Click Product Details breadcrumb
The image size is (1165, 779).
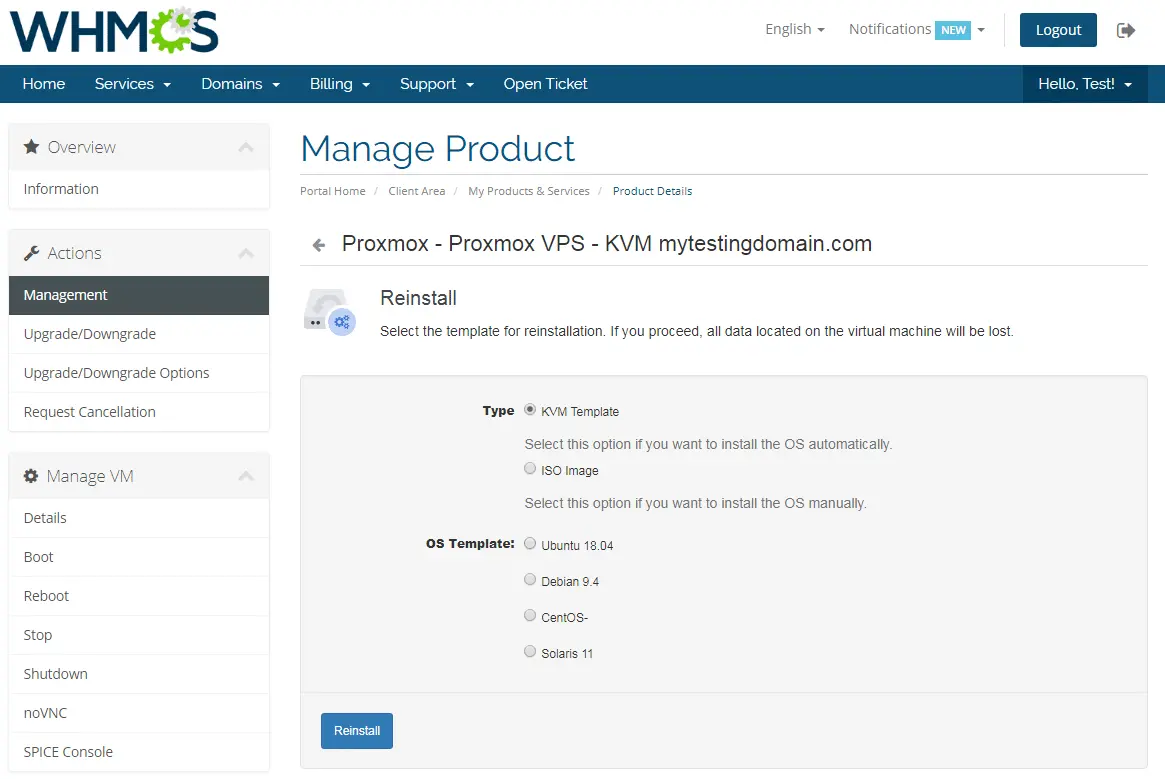(652, 191)
